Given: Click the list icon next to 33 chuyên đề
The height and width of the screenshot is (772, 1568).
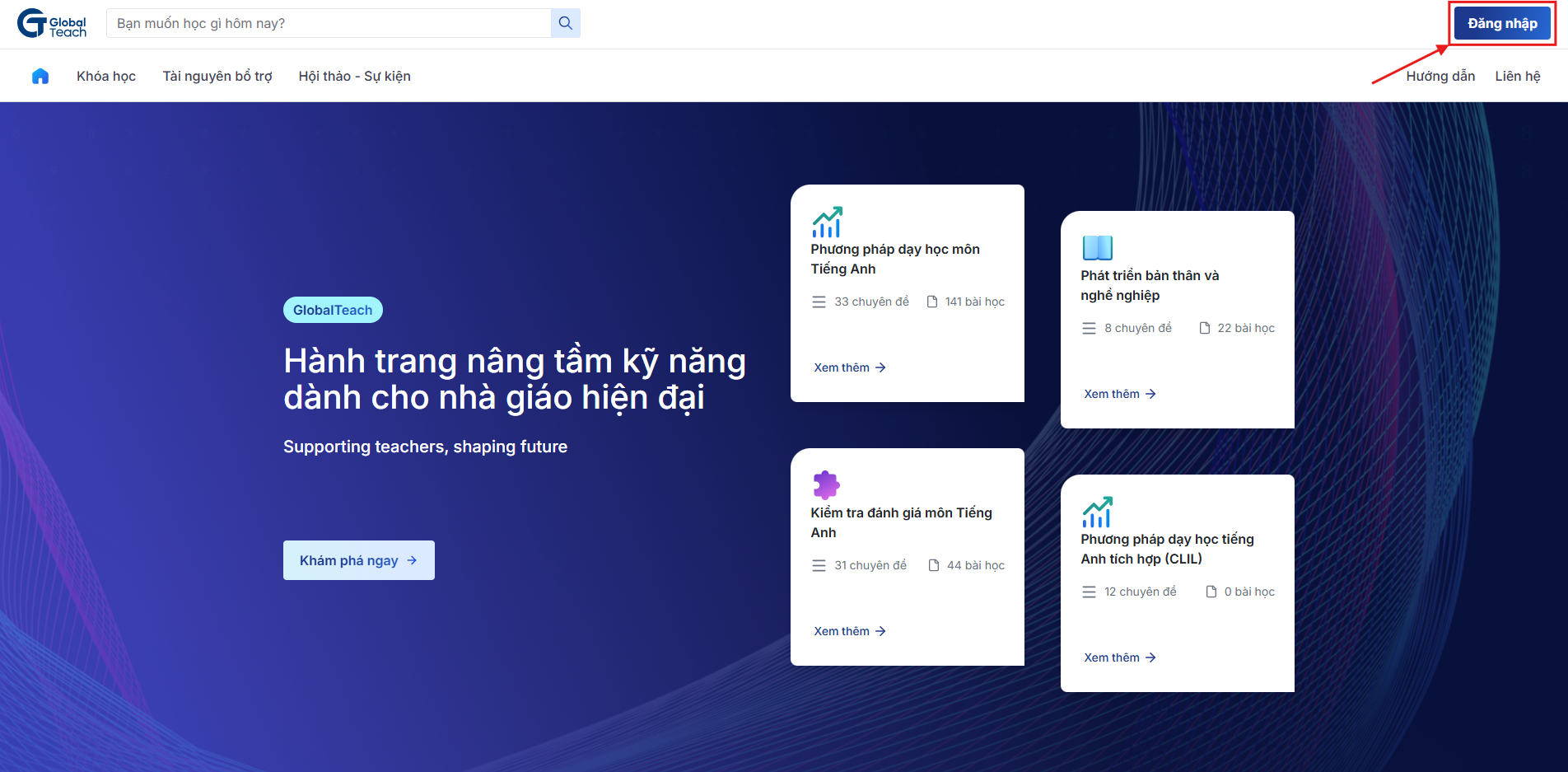Looking at the screenshot, I should point(818,302).
